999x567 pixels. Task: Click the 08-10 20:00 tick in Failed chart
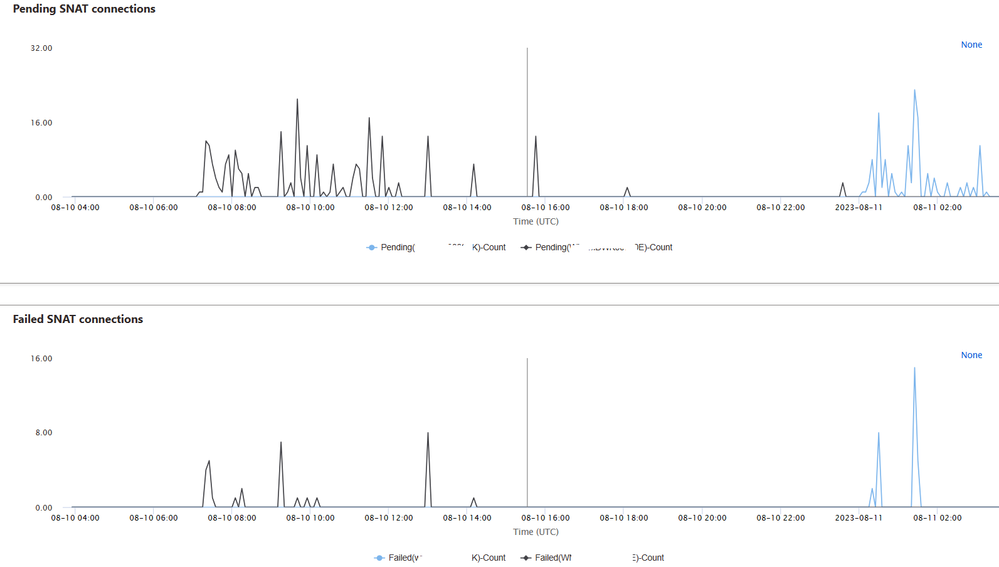(x=702, y=517)
